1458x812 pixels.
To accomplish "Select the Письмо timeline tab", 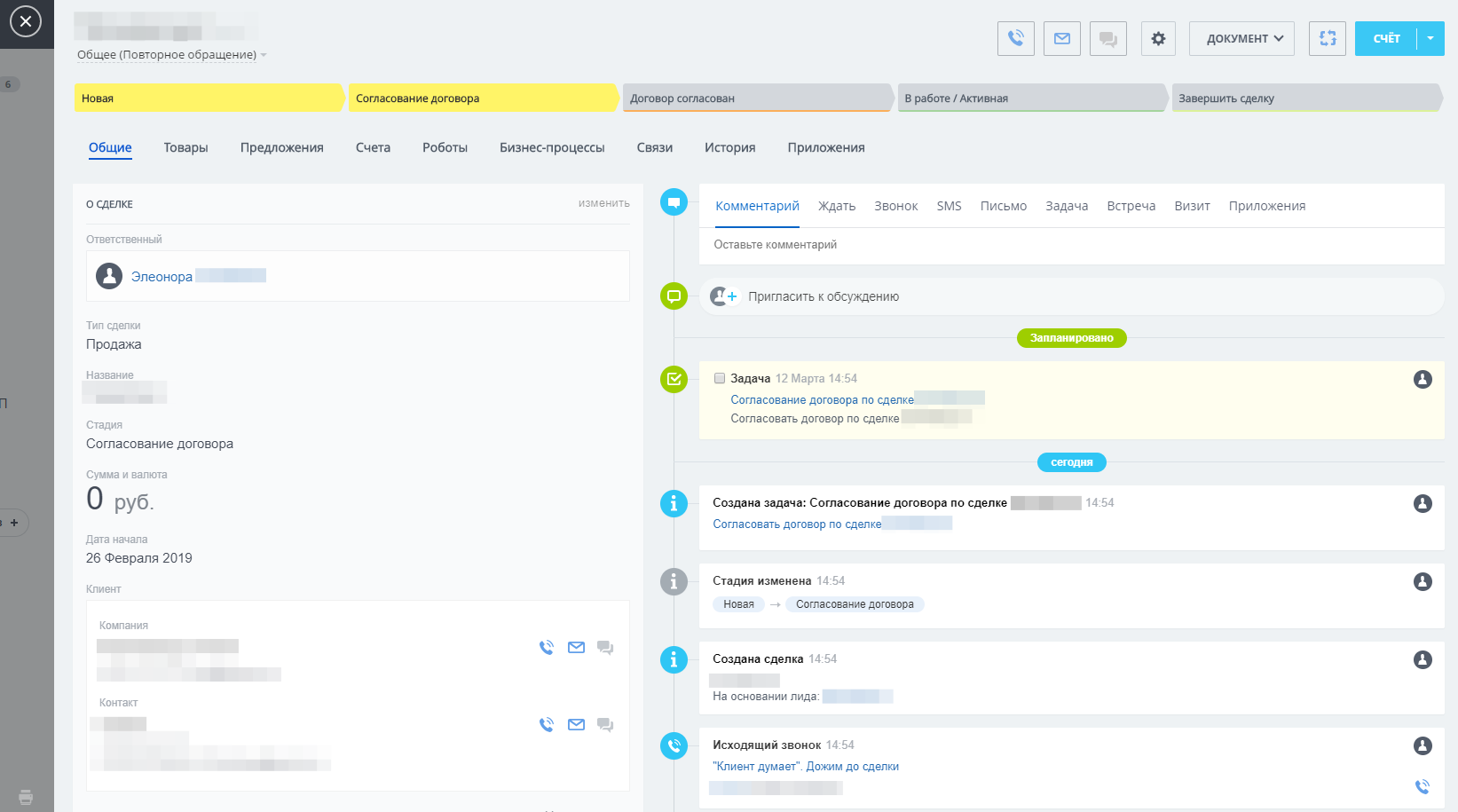I will pos(1004,206).
